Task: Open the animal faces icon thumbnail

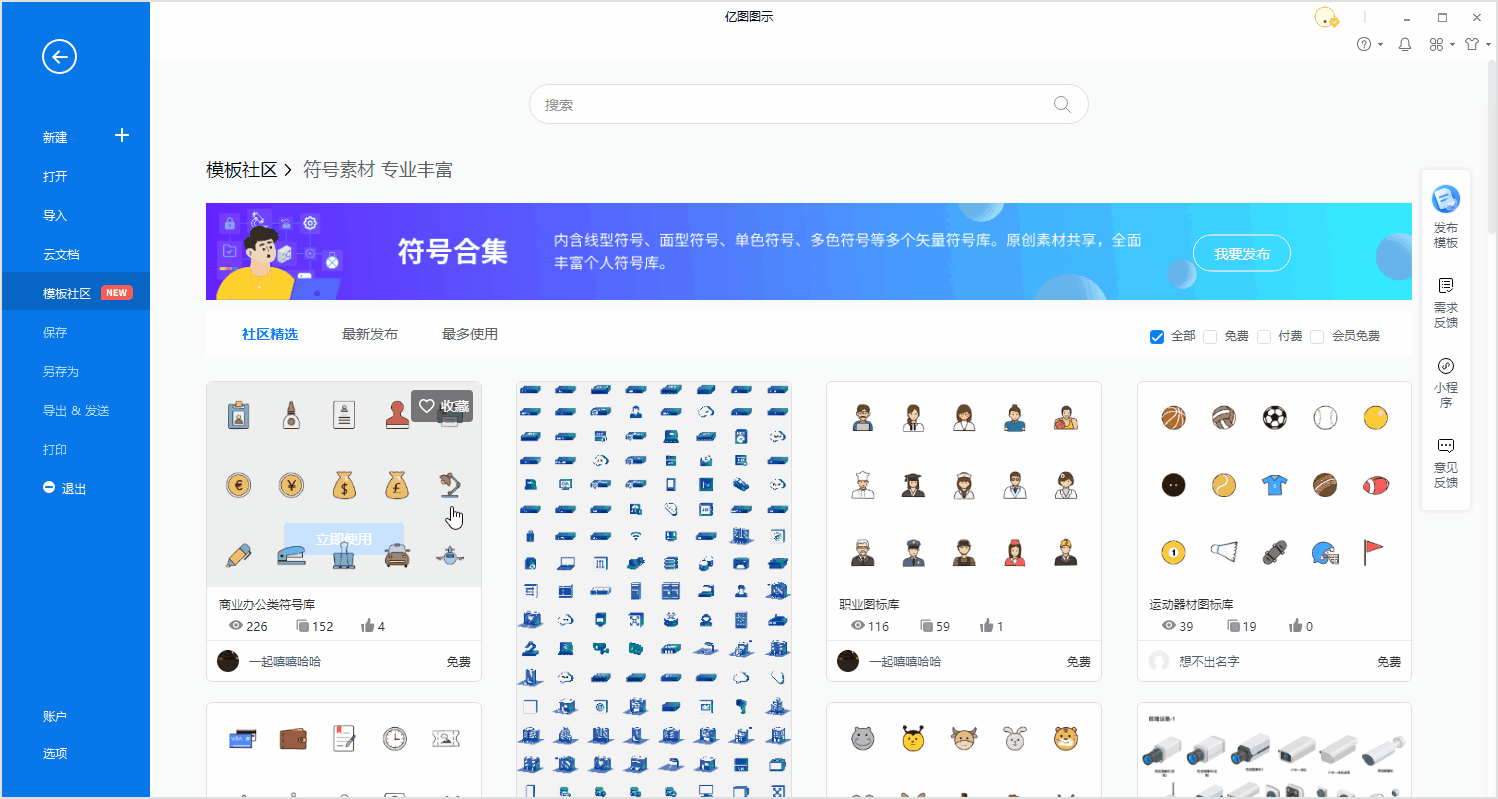Action: (x=964, y=751)
